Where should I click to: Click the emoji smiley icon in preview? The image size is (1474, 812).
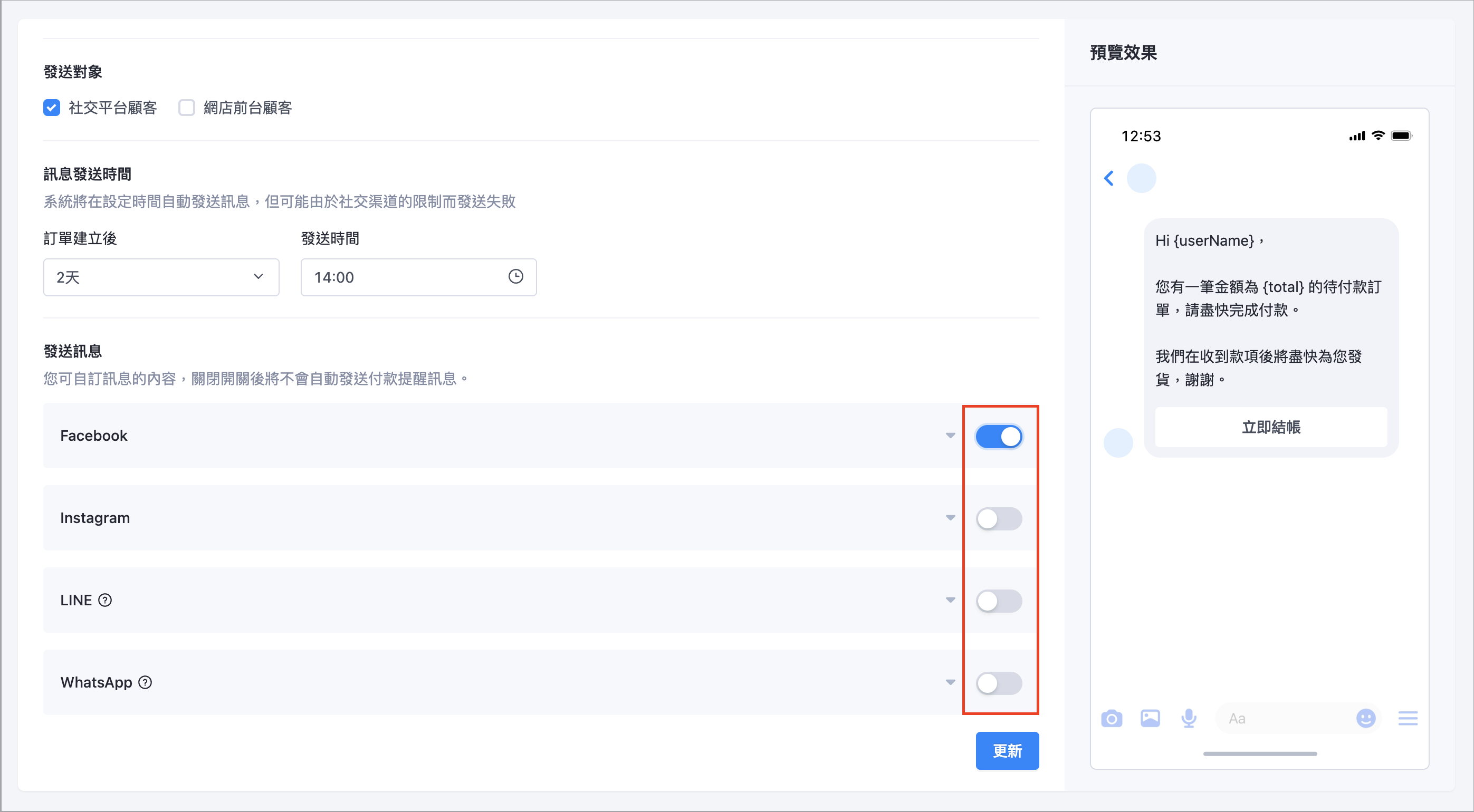point(1366,718)
